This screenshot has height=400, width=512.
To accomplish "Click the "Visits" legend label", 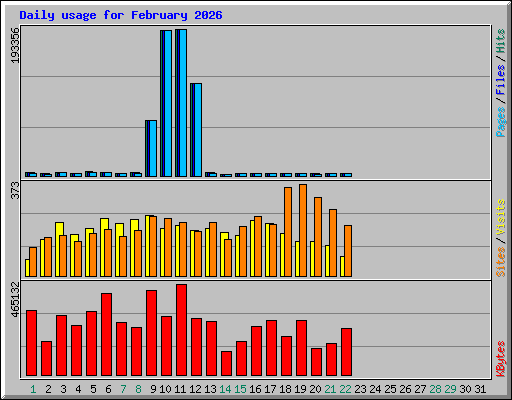I will [x=501, y=218].
